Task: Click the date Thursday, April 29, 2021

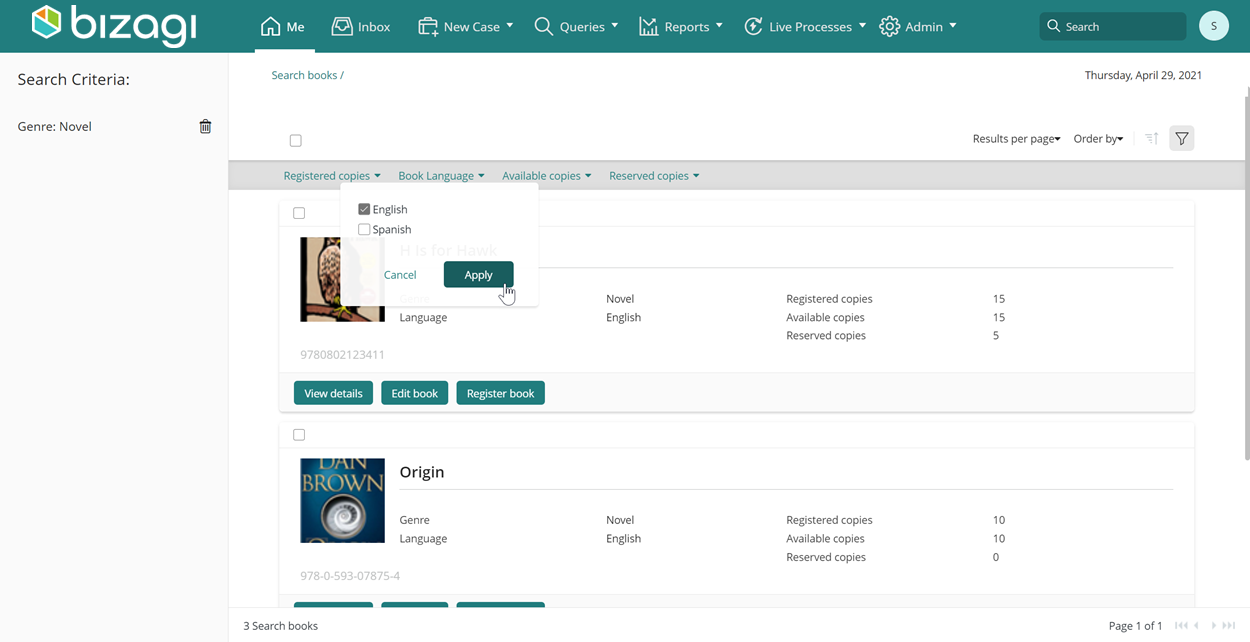Action: point(1143,75)
